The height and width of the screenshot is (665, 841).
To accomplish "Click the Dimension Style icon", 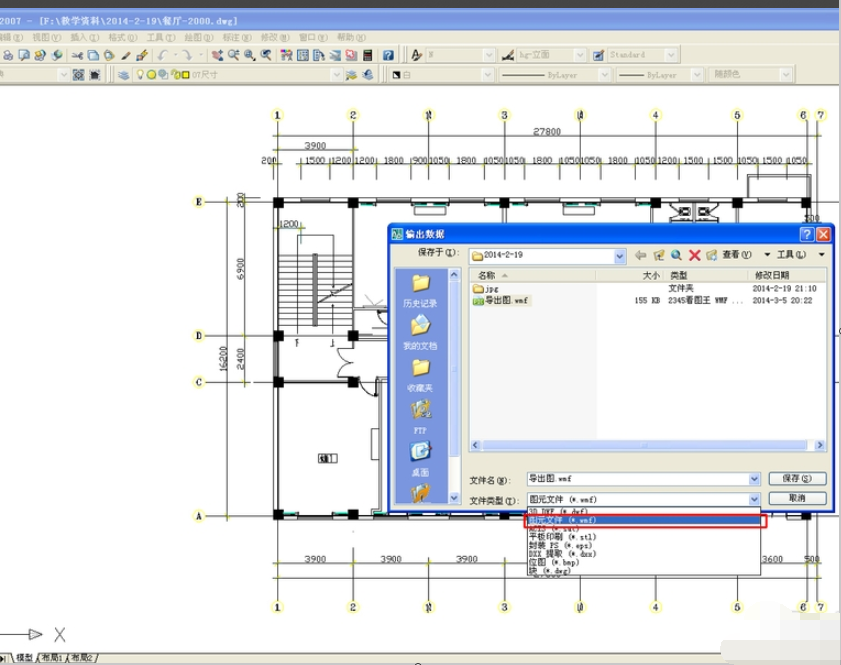I will pyautogui.click(x=507, y=55).
